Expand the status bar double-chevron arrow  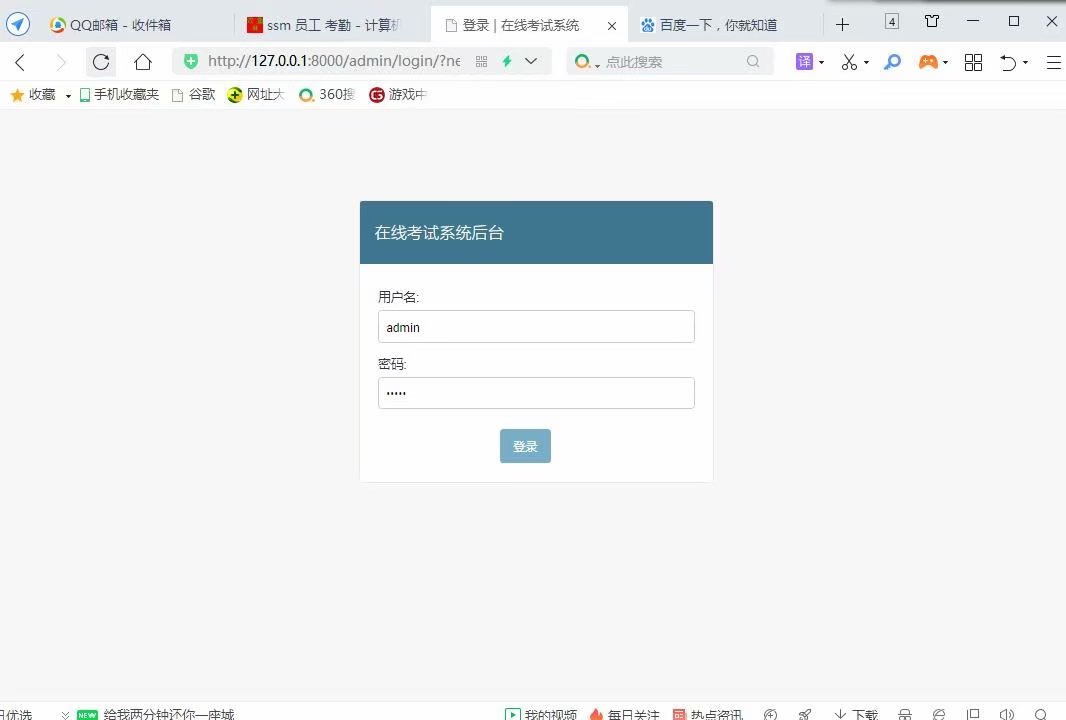coord(65,715)
